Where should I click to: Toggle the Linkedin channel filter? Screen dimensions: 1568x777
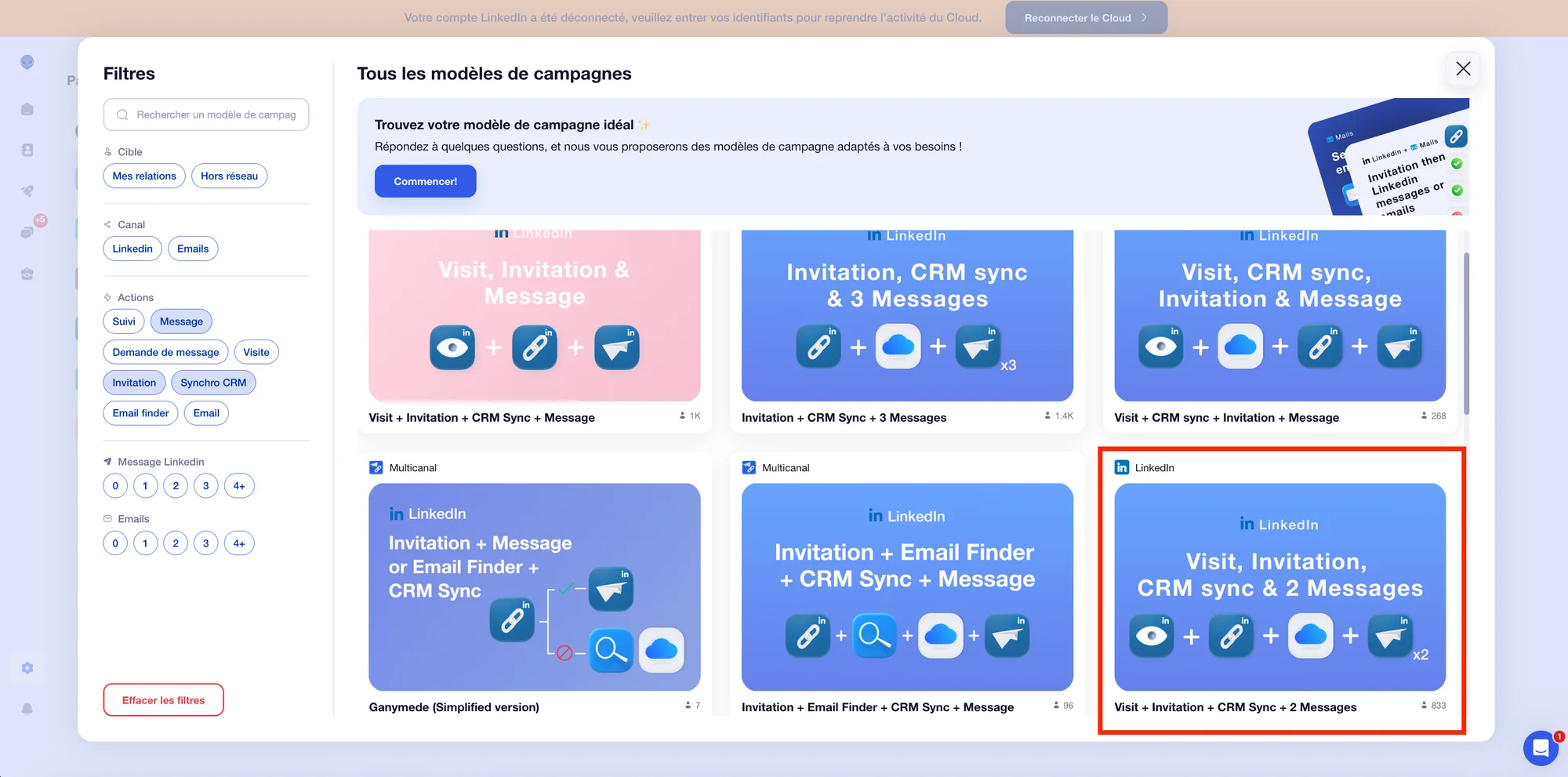[x=132, y=249]
